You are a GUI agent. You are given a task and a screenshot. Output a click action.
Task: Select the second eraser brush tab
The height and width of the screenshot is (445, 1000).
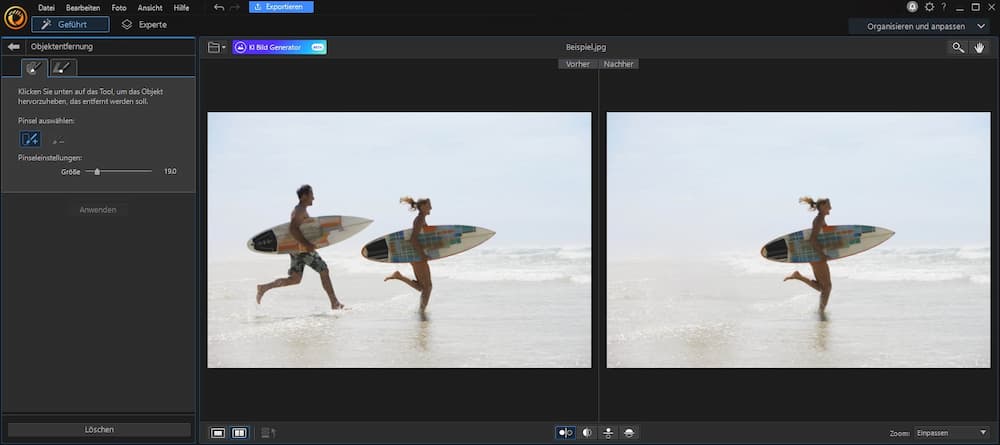point(62,68)
